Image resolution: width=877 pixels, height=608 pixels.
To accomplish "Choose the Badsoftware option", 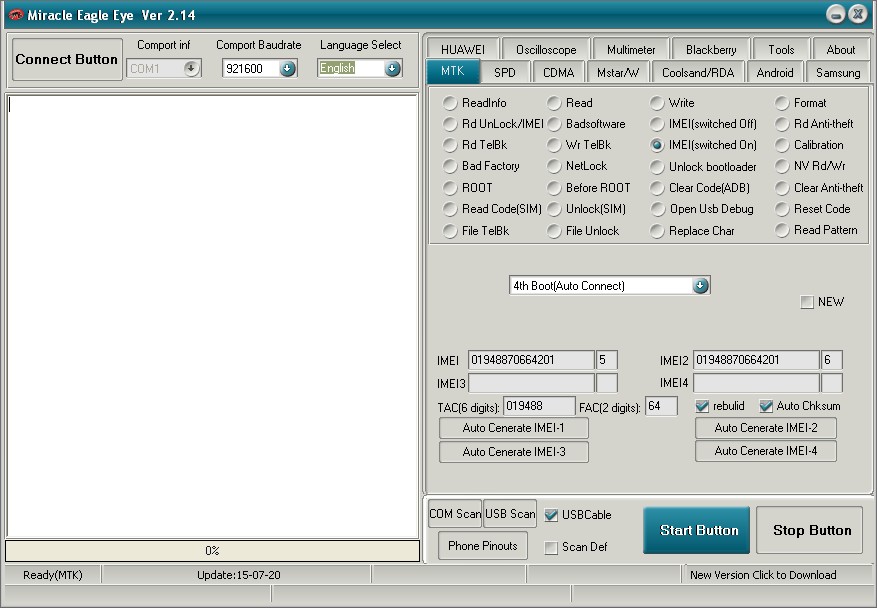I will click(x=586, y=124).
